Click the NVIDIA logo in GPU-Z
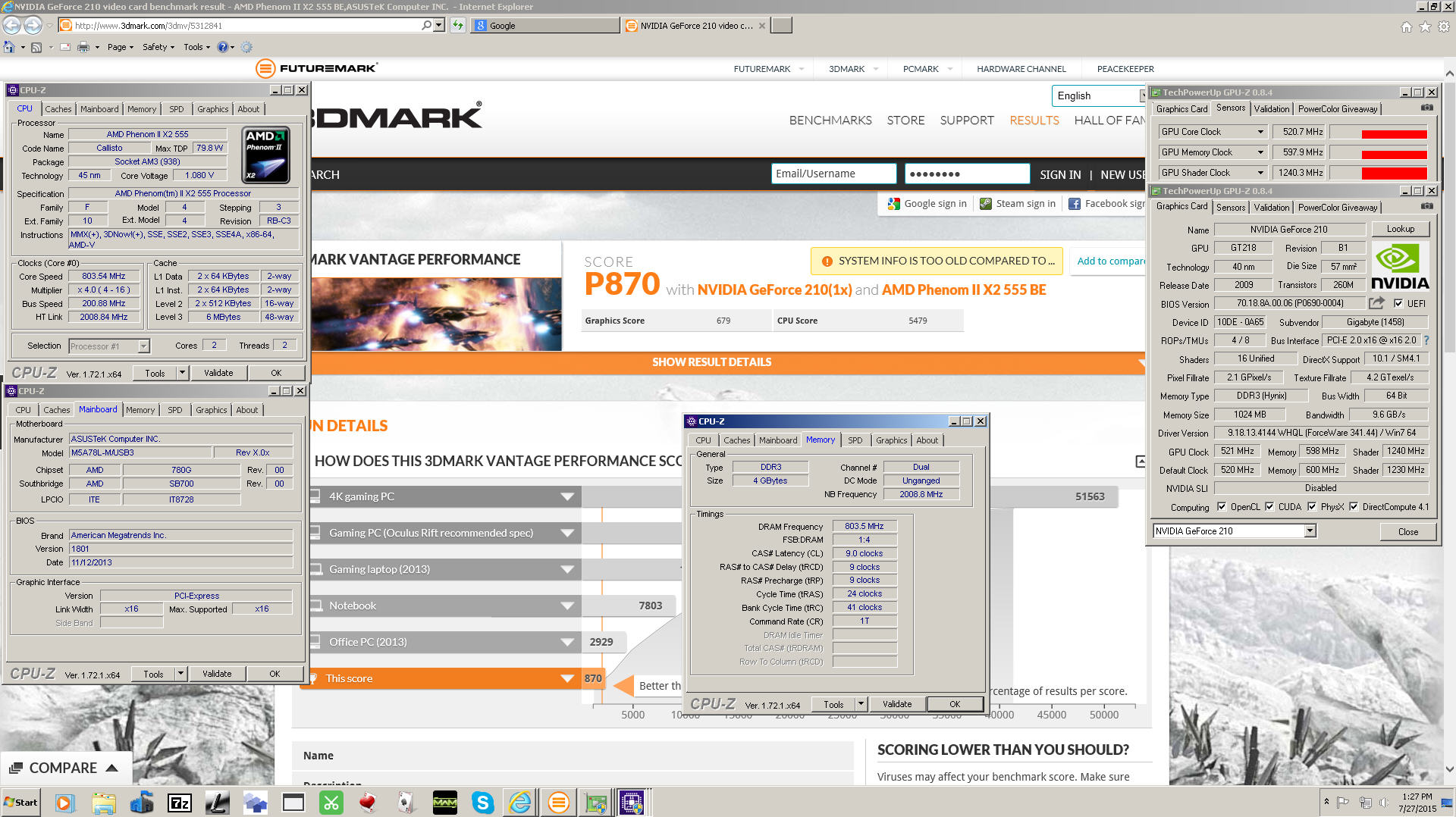Viewport: 1456px width, 817px height. coord(1401,267)
